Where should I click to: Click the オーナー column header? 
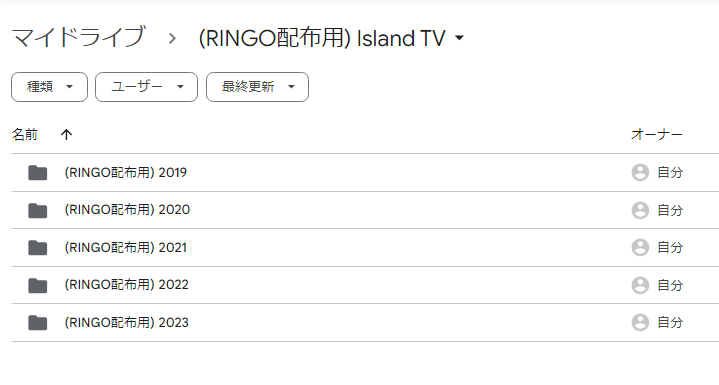click(657, 135)
